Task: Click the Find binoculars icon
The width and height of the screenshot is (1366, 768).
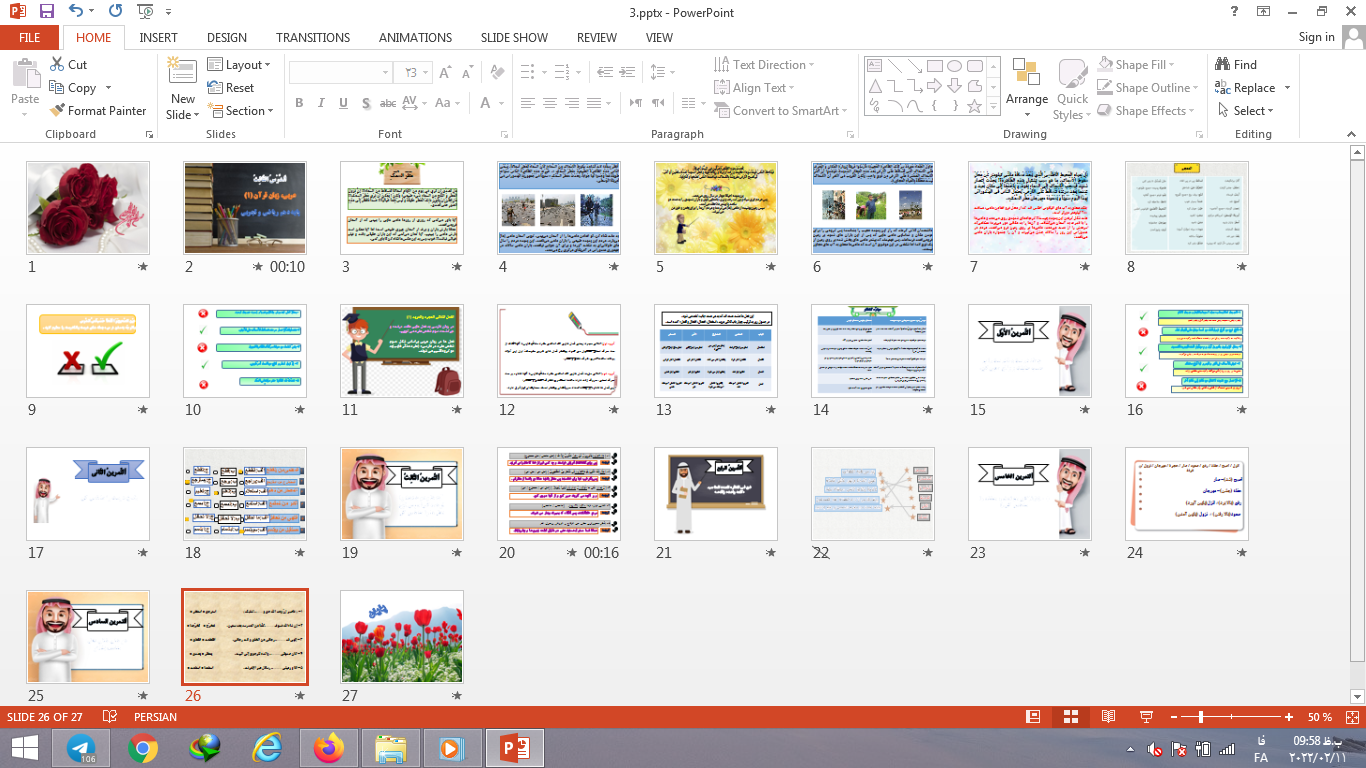Action: pyautogui.click(x=1222, y=64)
